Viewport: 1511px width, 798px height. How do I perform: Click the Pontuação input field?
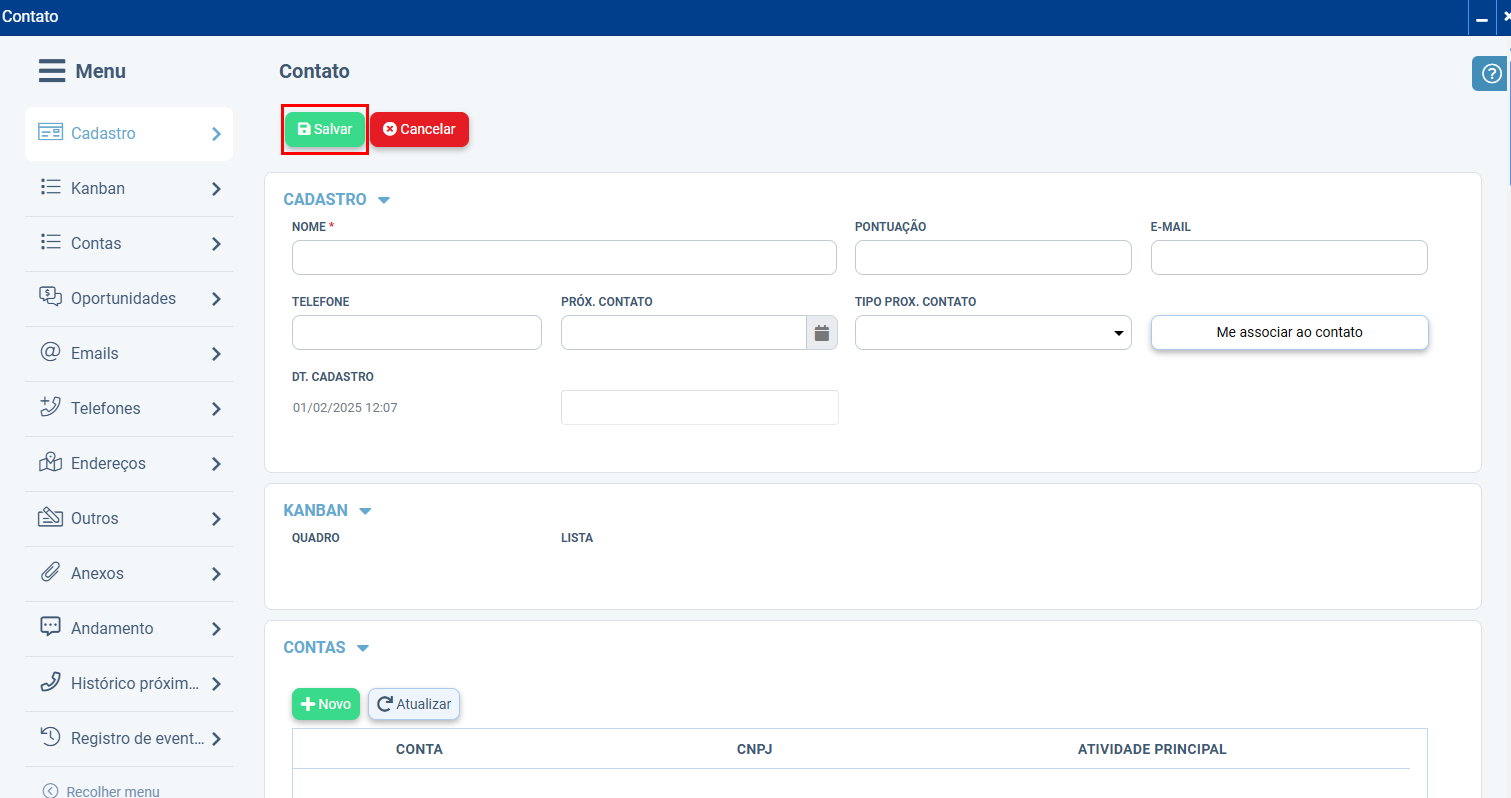point(993,257)
